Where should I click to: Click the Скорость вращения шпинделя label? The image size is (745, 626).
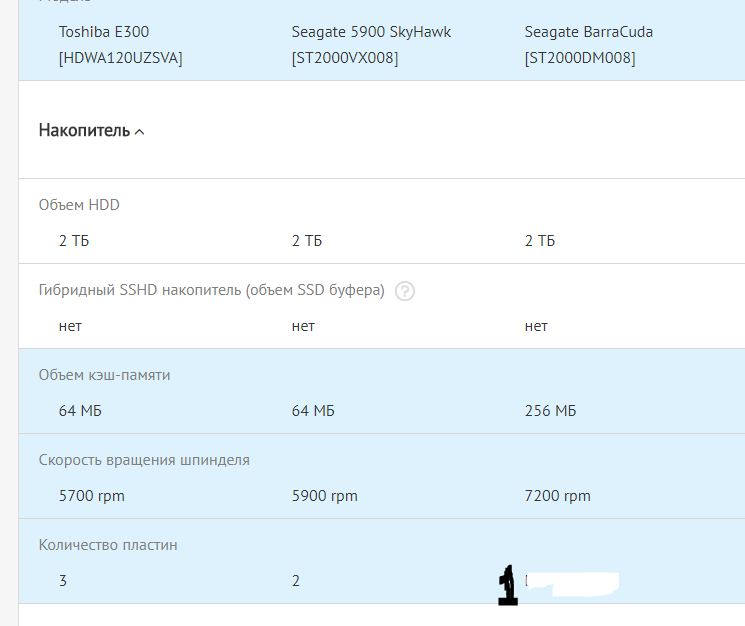pyautogui.click(x=144, y=460)
